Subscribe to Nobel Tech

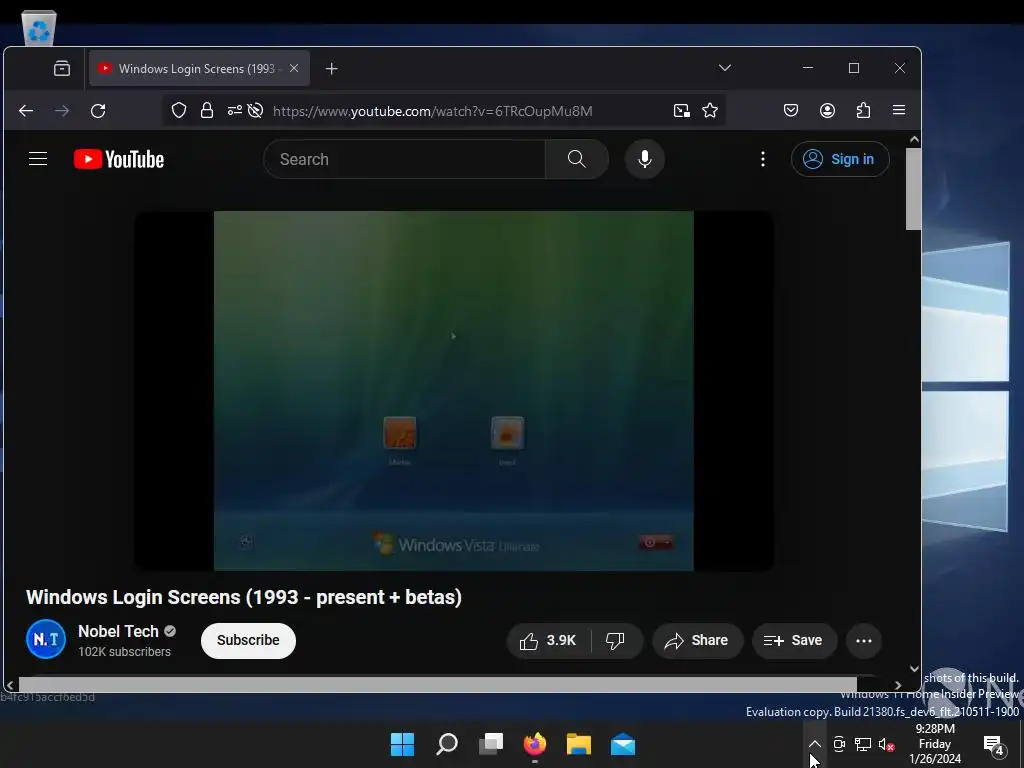[x=248, y=641]
